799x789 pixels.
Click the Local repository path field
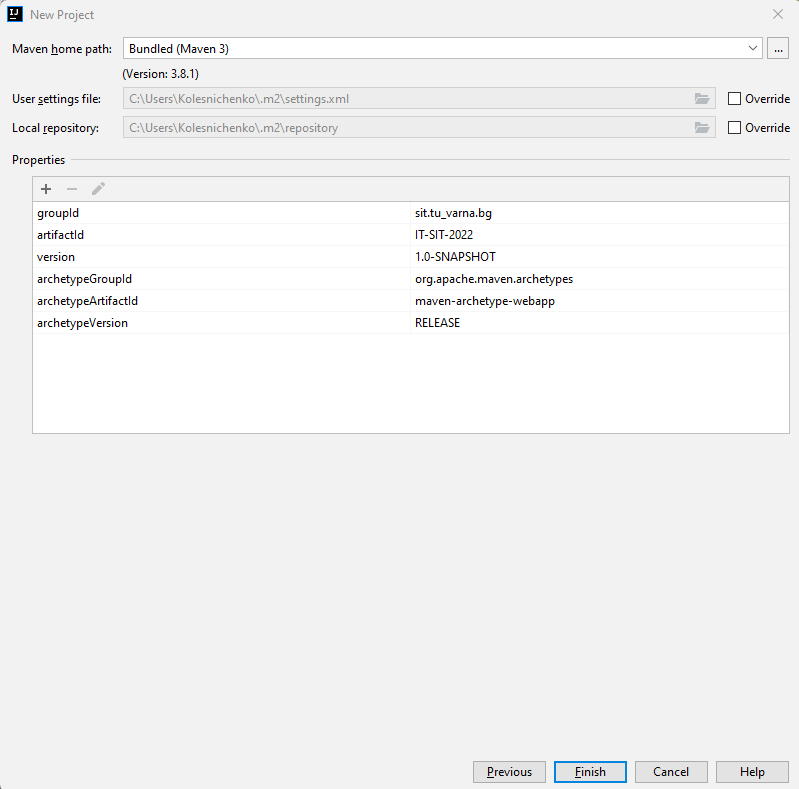419,127
